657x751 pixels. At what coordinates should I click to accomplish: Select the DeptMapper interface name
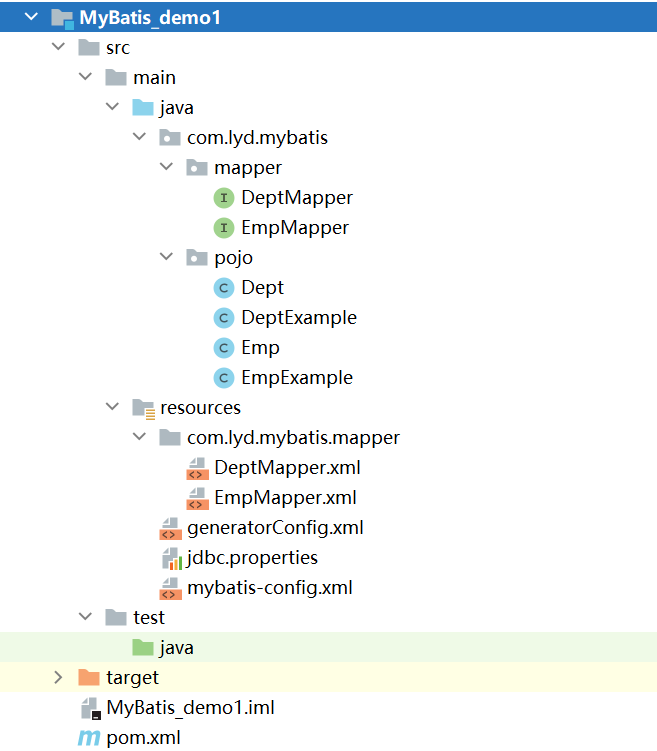pyautogui.click(x=297, y=198)
